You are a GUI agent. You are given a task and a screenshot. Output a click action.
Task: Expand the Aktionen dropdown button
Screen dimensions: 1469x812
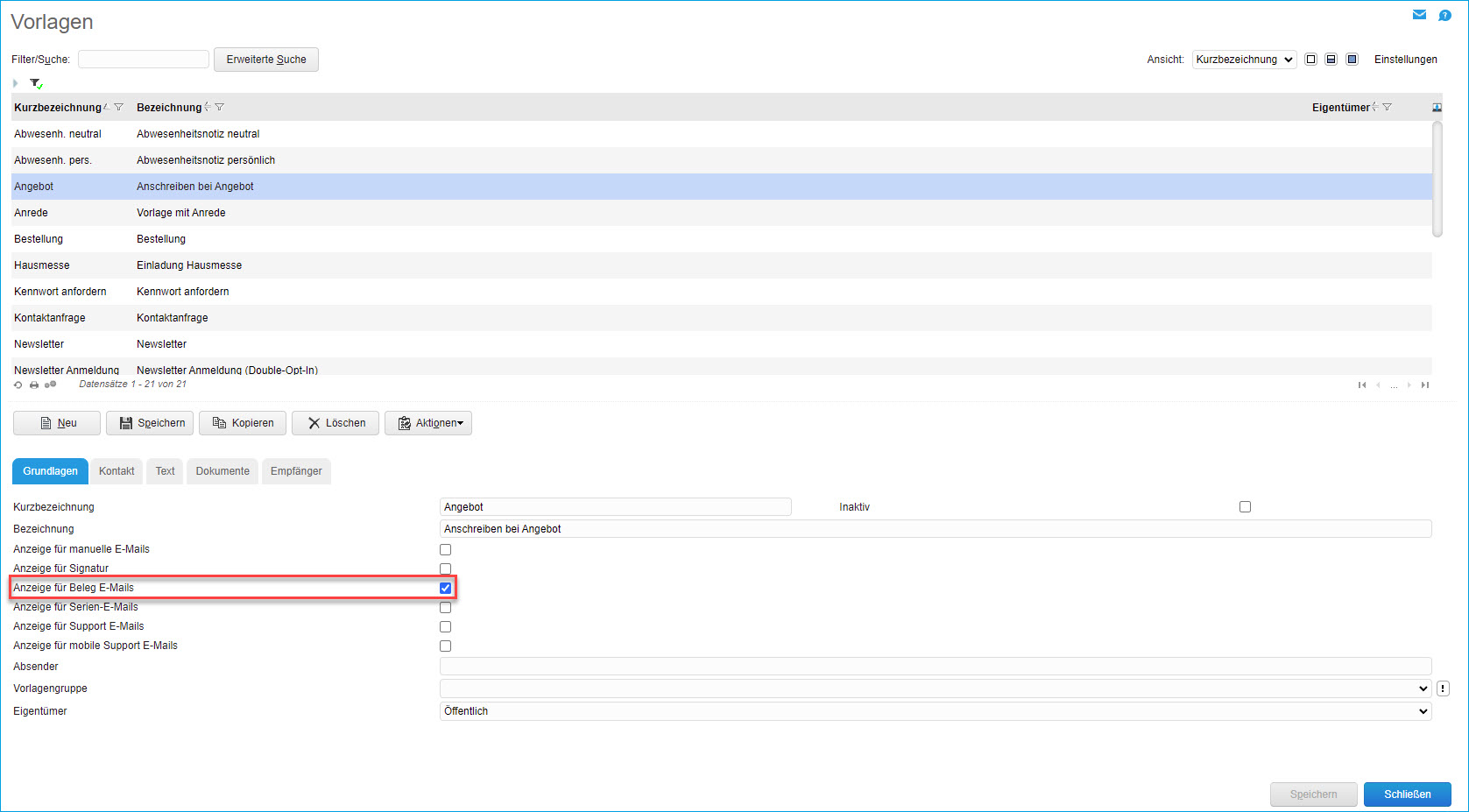click(428, 423)
